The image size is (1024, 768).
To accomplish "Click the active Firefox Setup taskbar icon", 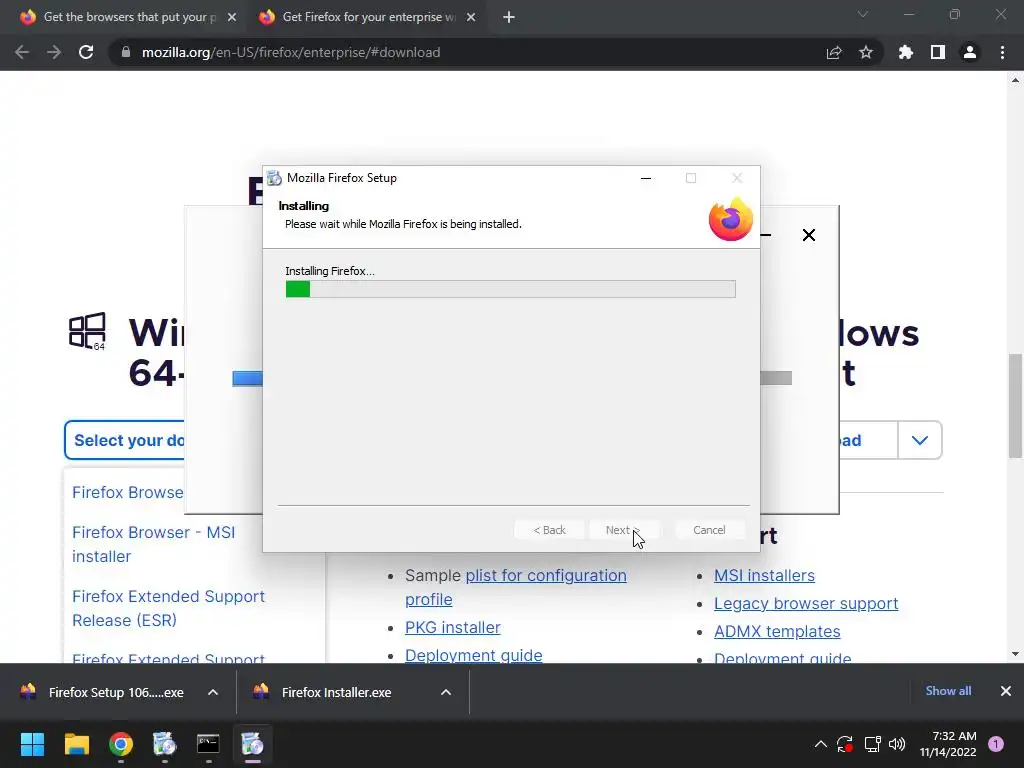I will click(x=252, y=744).
